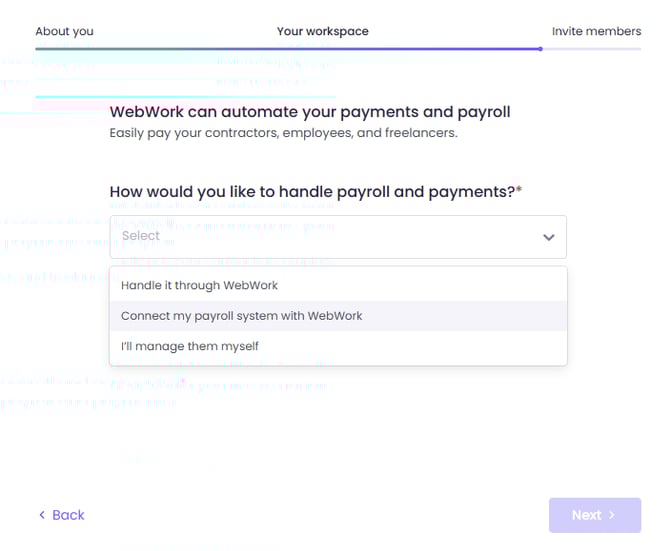Screen dimensions: 670x551
Task: Click the red required asterisk after the question
Action: tap(519, 191)
